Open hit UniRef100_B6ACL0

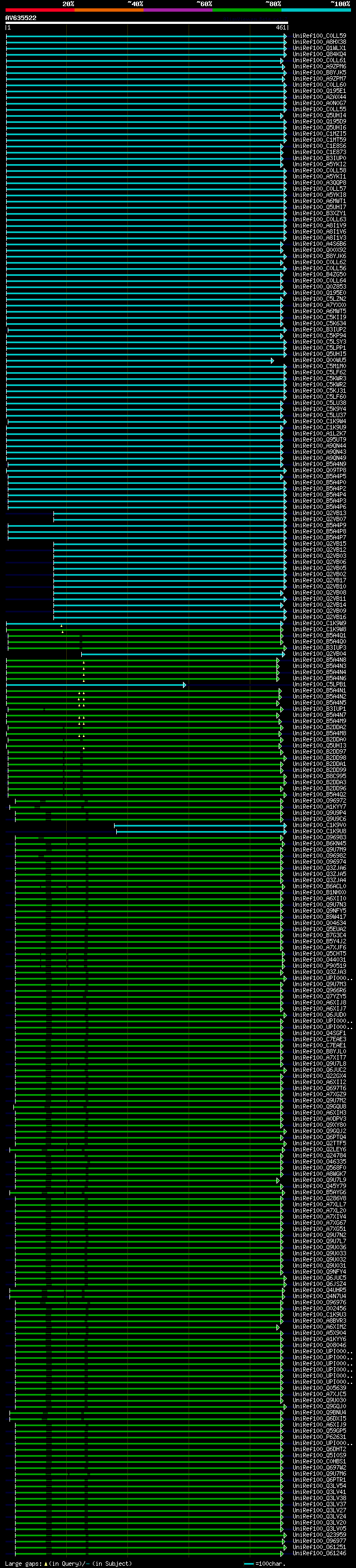coord(319,886)
